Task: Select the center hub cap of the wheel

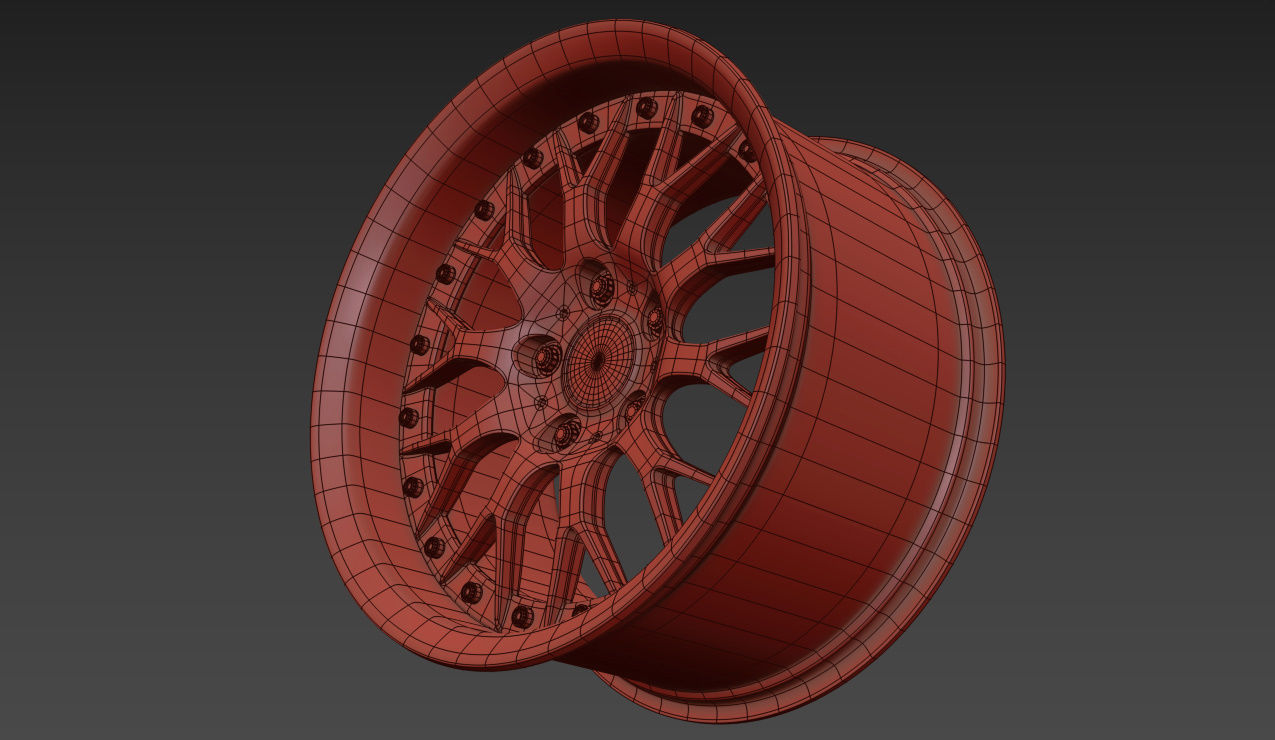Action: click(600, 361)
